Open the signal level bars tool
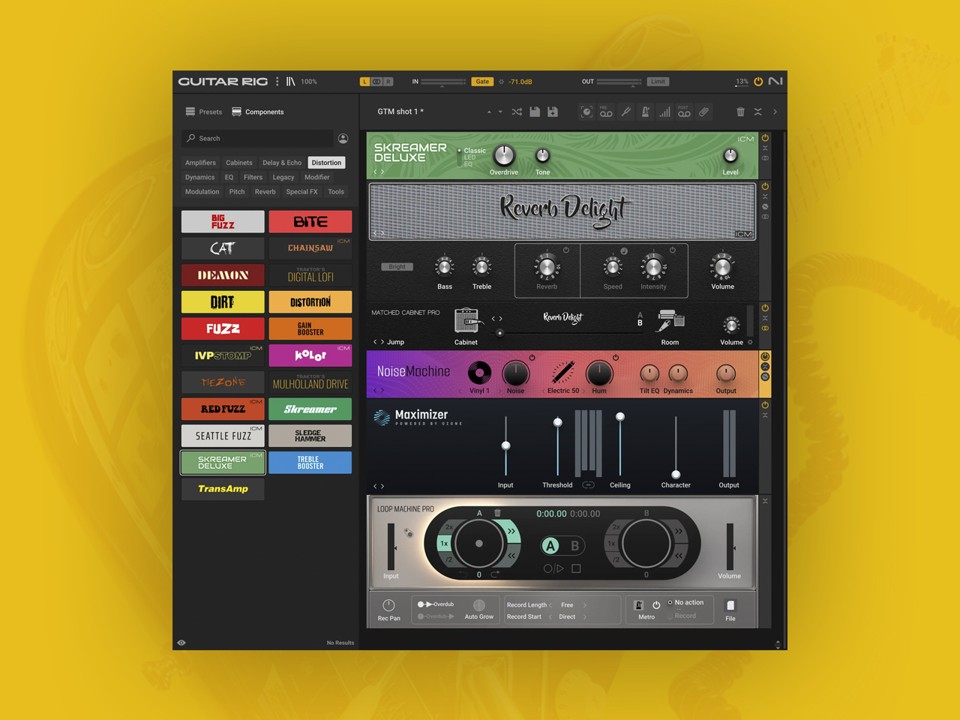Image resolution: width=960 pixels, height=720 pixels. (x=664, y=111)
